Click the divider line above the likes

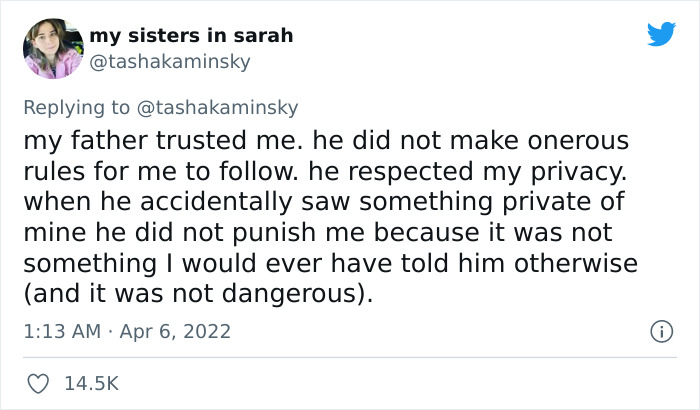coord(350,357)
